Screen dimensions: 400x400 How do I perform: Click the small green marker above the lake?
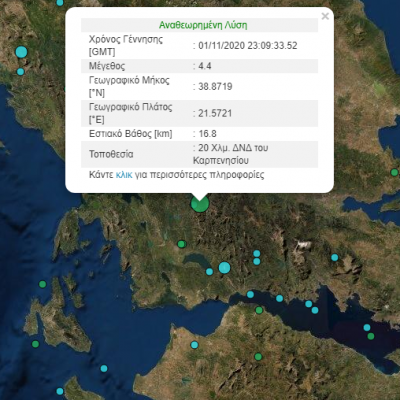coord(181,244)
